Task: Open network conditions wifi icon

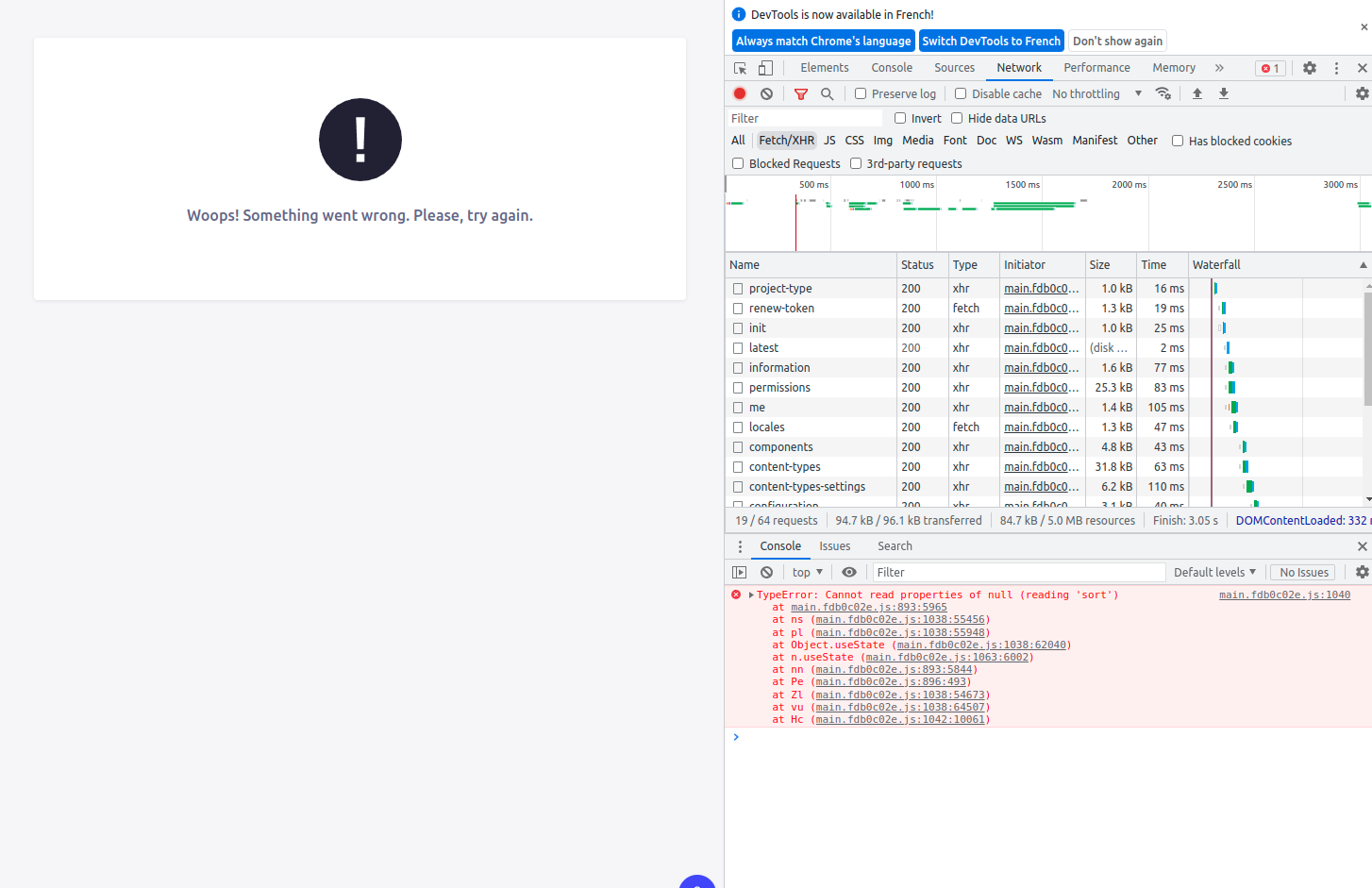Action: pyautogui.click(x=1163, y=93)
